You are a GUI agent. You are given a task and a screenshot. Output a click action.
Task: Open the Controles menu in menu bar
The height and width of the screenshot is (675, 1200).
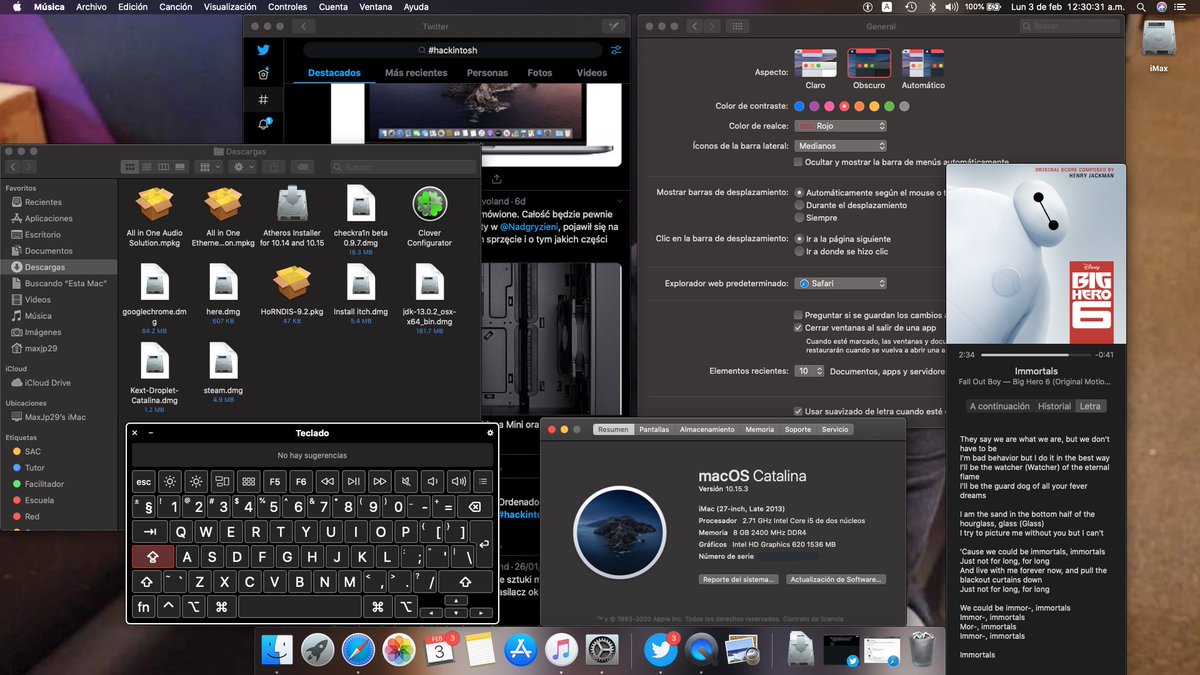tap(287, 7)
